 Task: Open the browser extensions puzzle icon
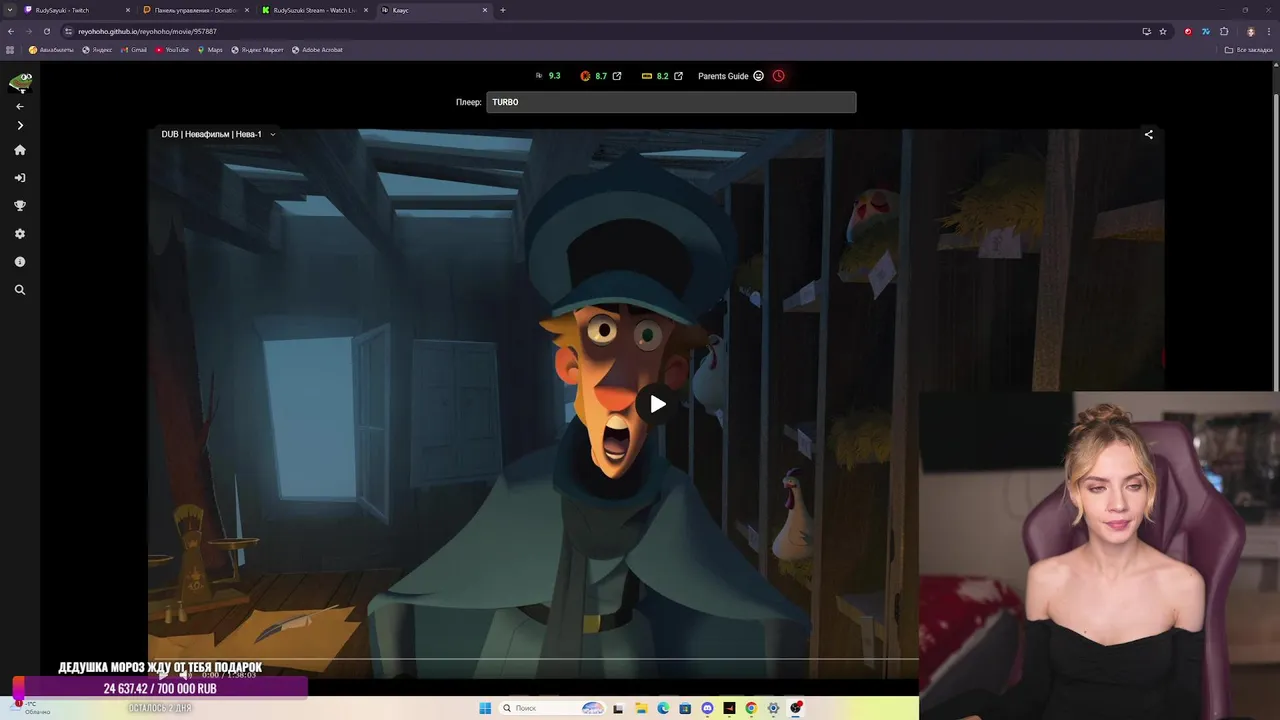point(1224,31)
